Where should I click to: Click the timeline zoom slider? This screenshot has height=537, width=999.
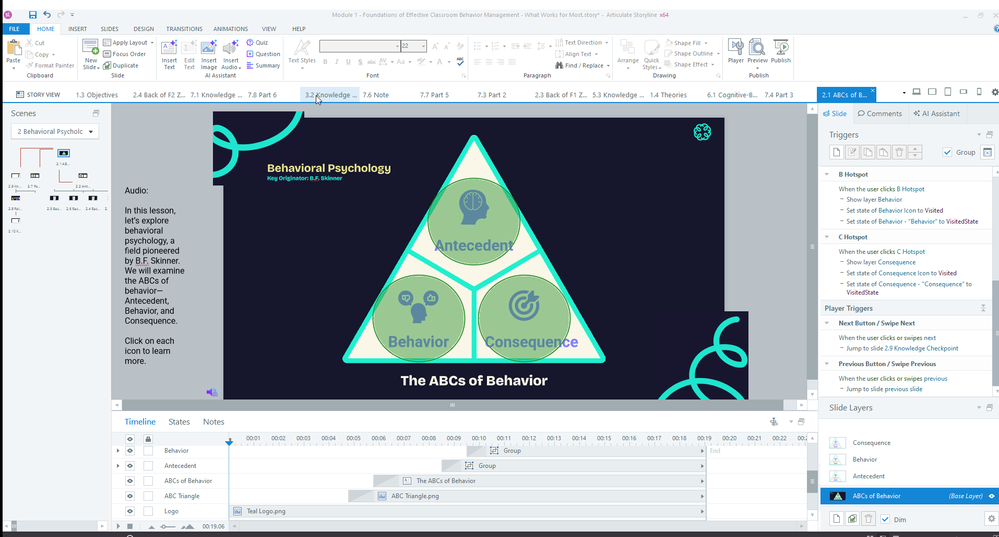(x=168, y=526)
